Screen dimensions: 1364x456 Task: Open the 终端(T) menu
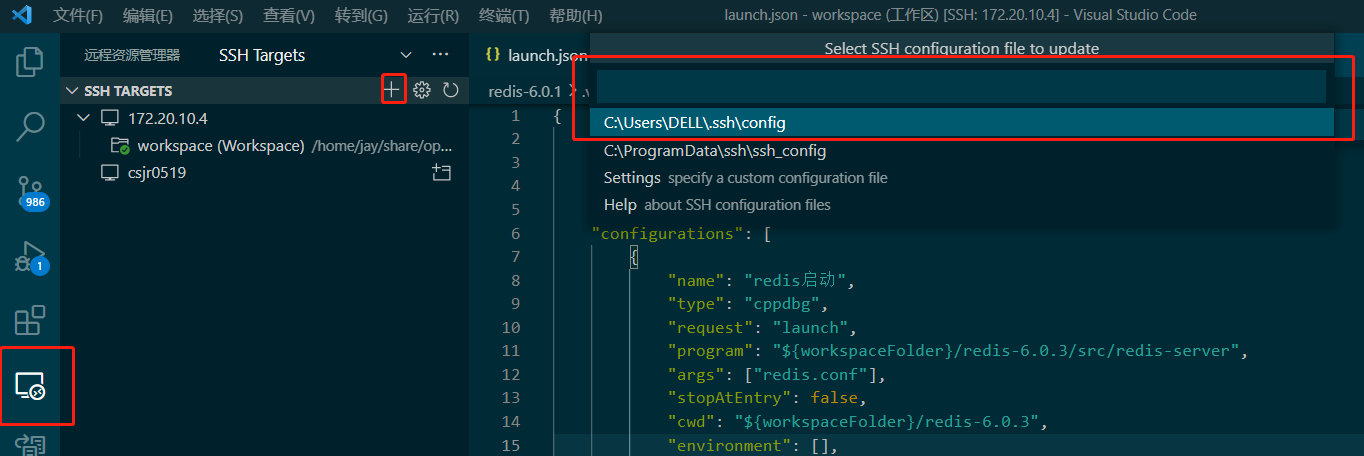point(505,15)
